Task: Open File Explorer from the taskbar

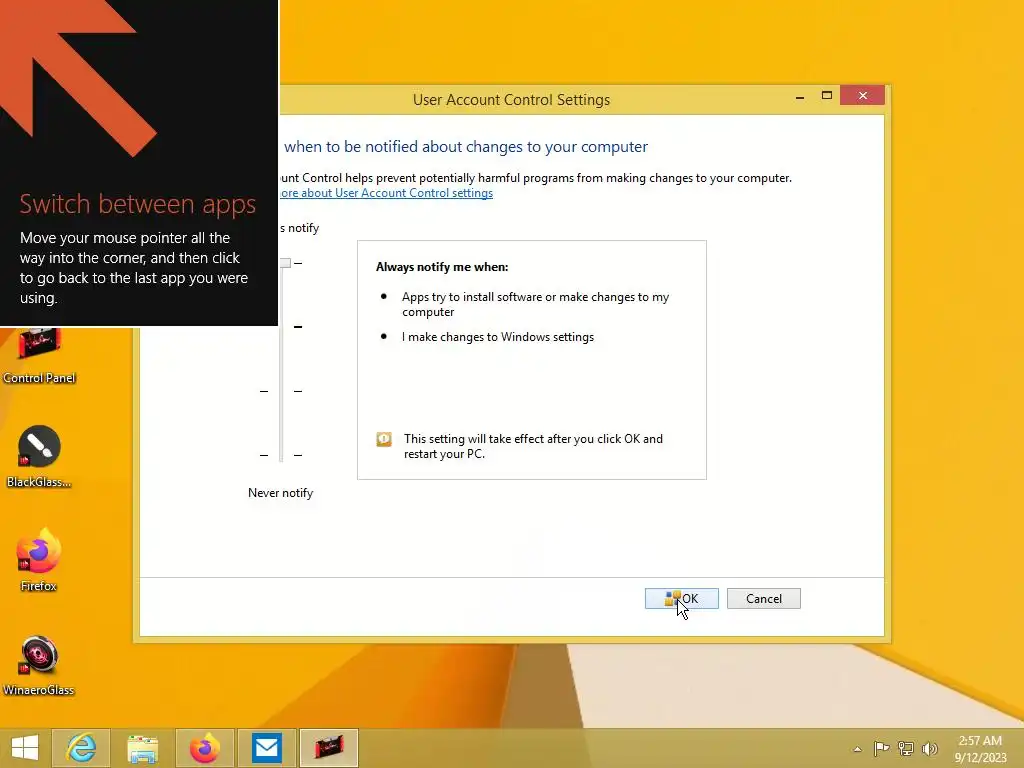Action: click(x=142, y=748)
